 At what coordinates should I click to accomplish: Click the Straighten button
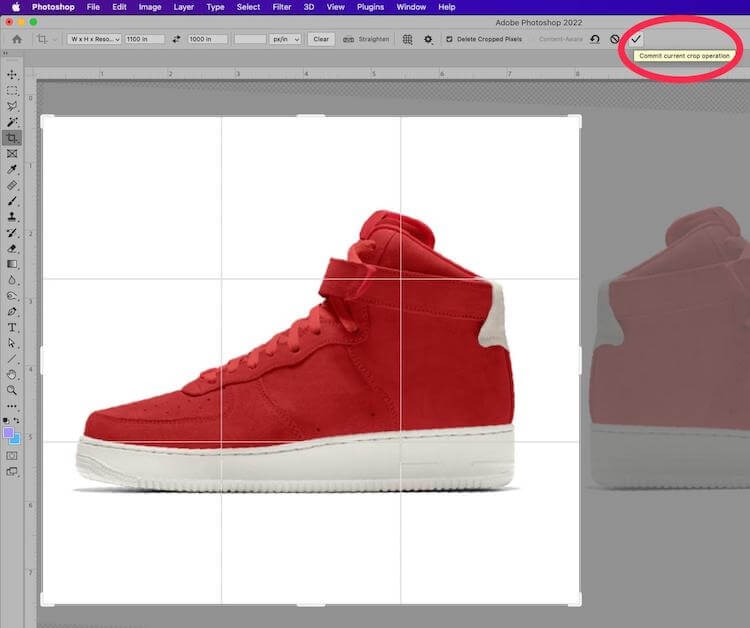(368, 39)
